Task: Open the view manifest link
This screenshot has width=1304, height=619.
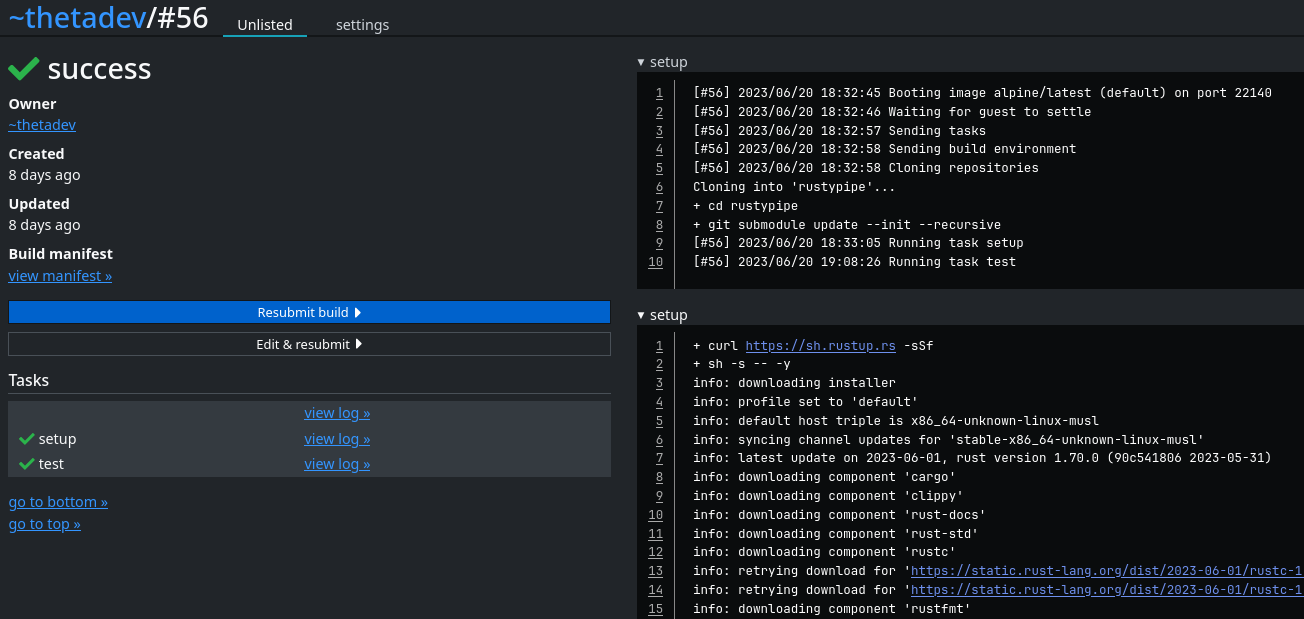Action: [x=60, y=276]
